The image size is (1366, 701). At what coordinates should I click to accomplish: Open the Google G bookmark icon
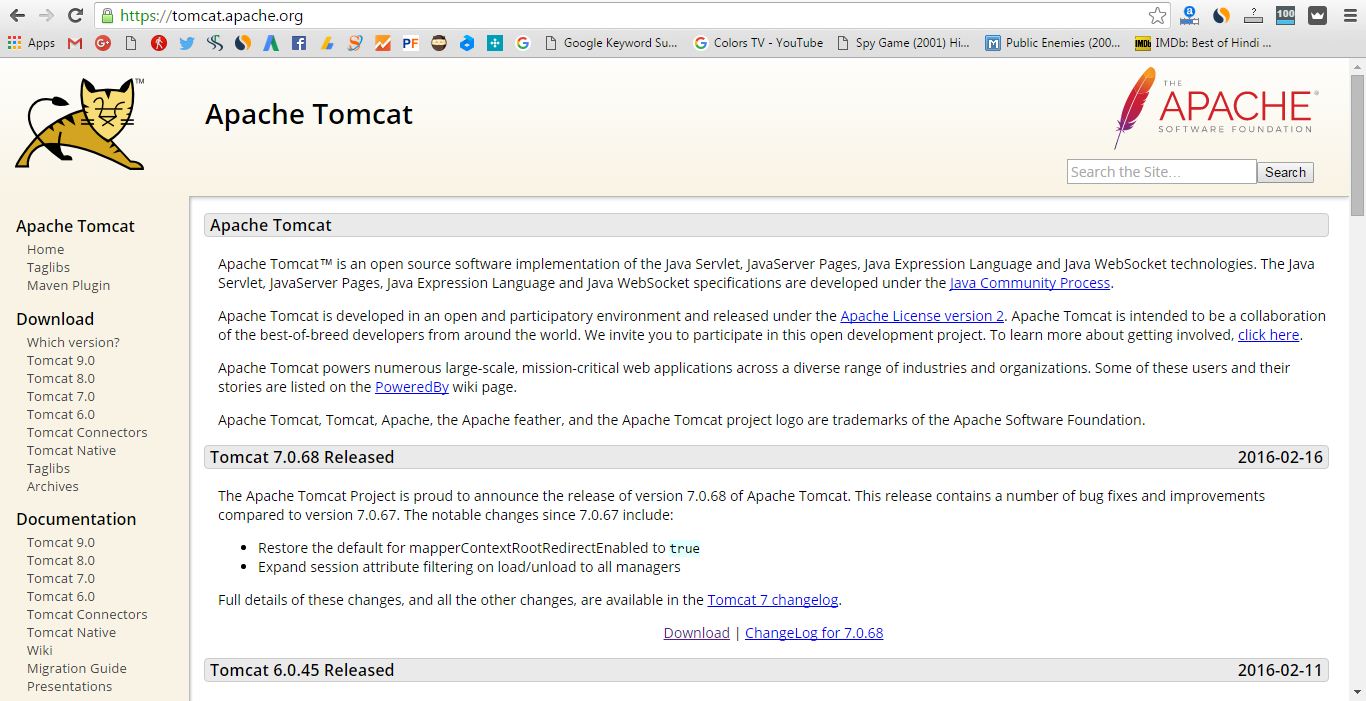click(x=523, y=43)
